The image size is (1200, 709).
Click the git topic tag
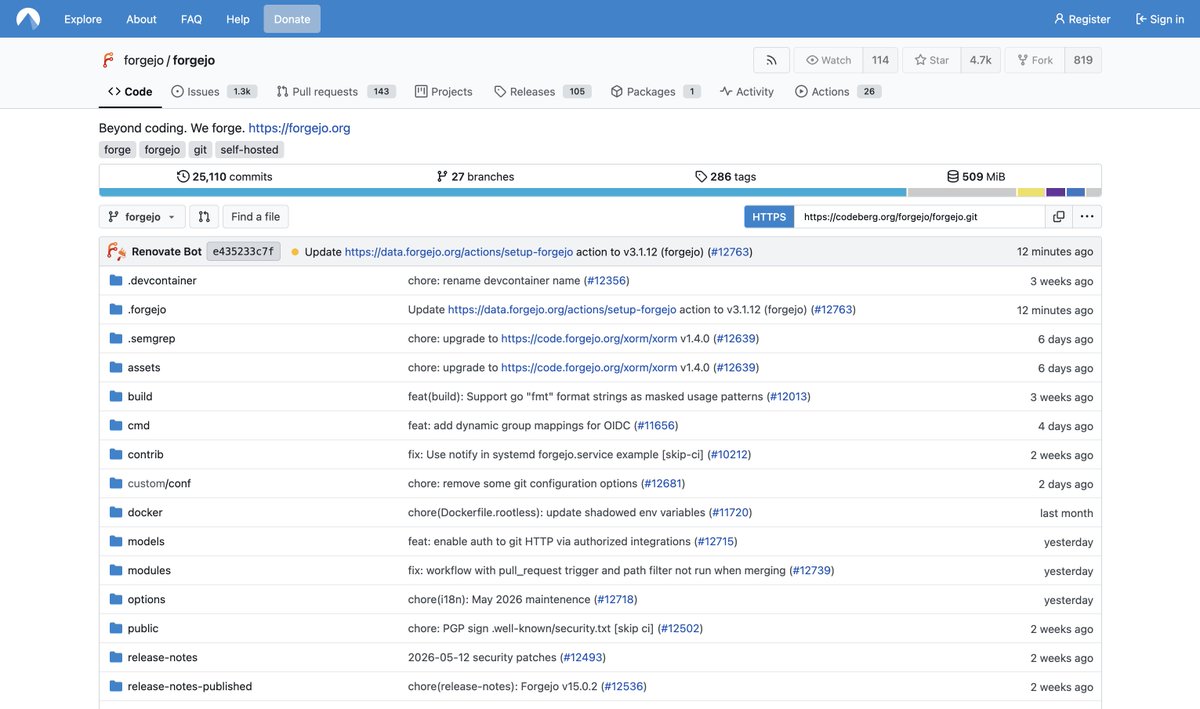point(201,150)
